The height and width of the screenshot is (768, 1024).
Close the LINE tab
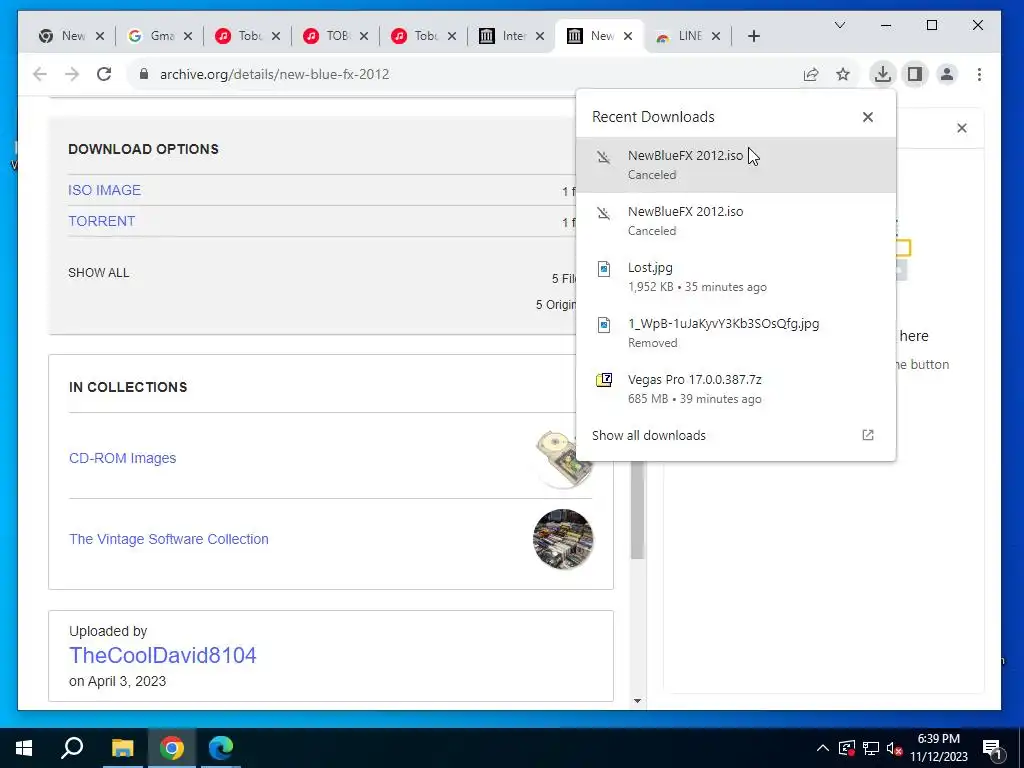pos(716,36)
